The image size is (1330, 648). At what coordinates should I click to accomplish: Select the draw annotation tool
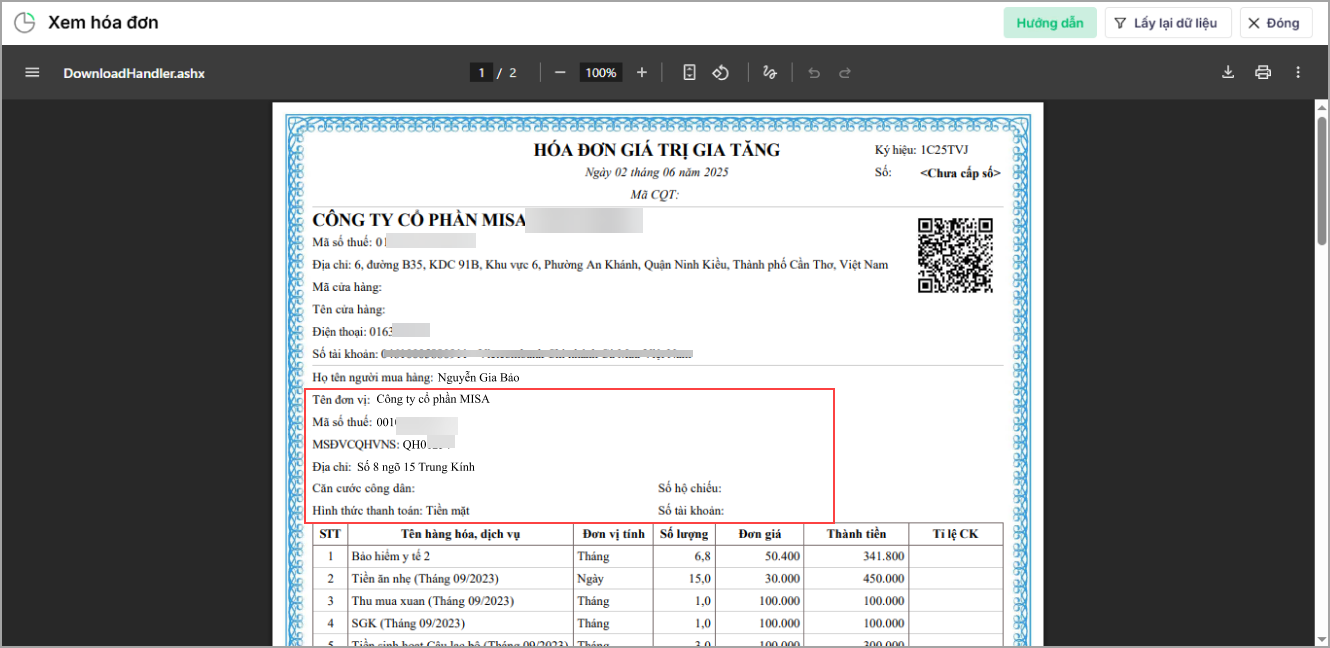coord(769,73)
